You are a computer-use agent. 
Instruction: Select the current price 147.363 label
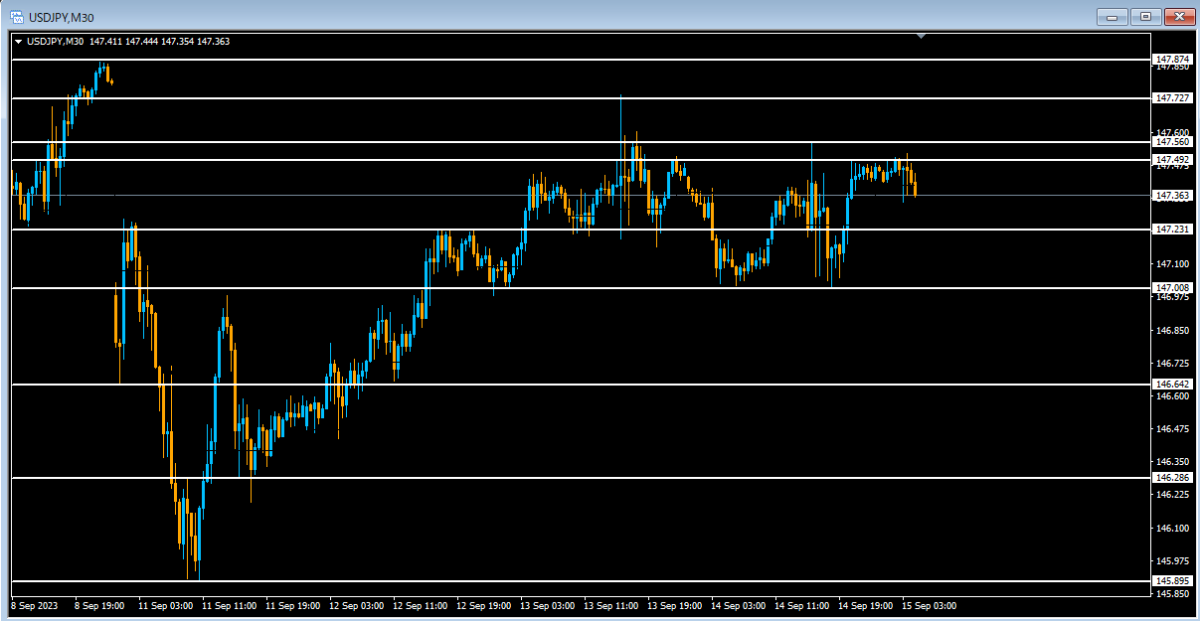tap(1172, 195)
